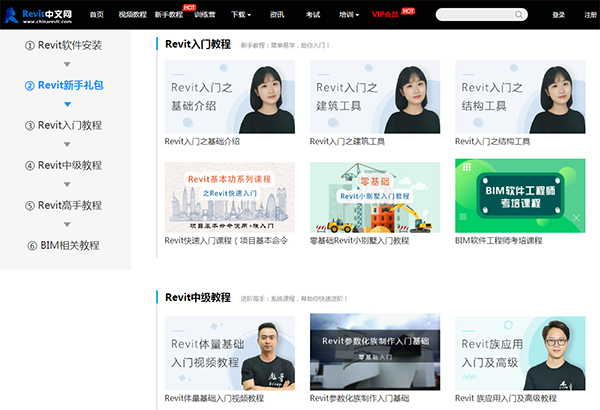600x410 pixels.
Task: Click the Revit入门之建筑工具 caption link
Action: point(347,142)
